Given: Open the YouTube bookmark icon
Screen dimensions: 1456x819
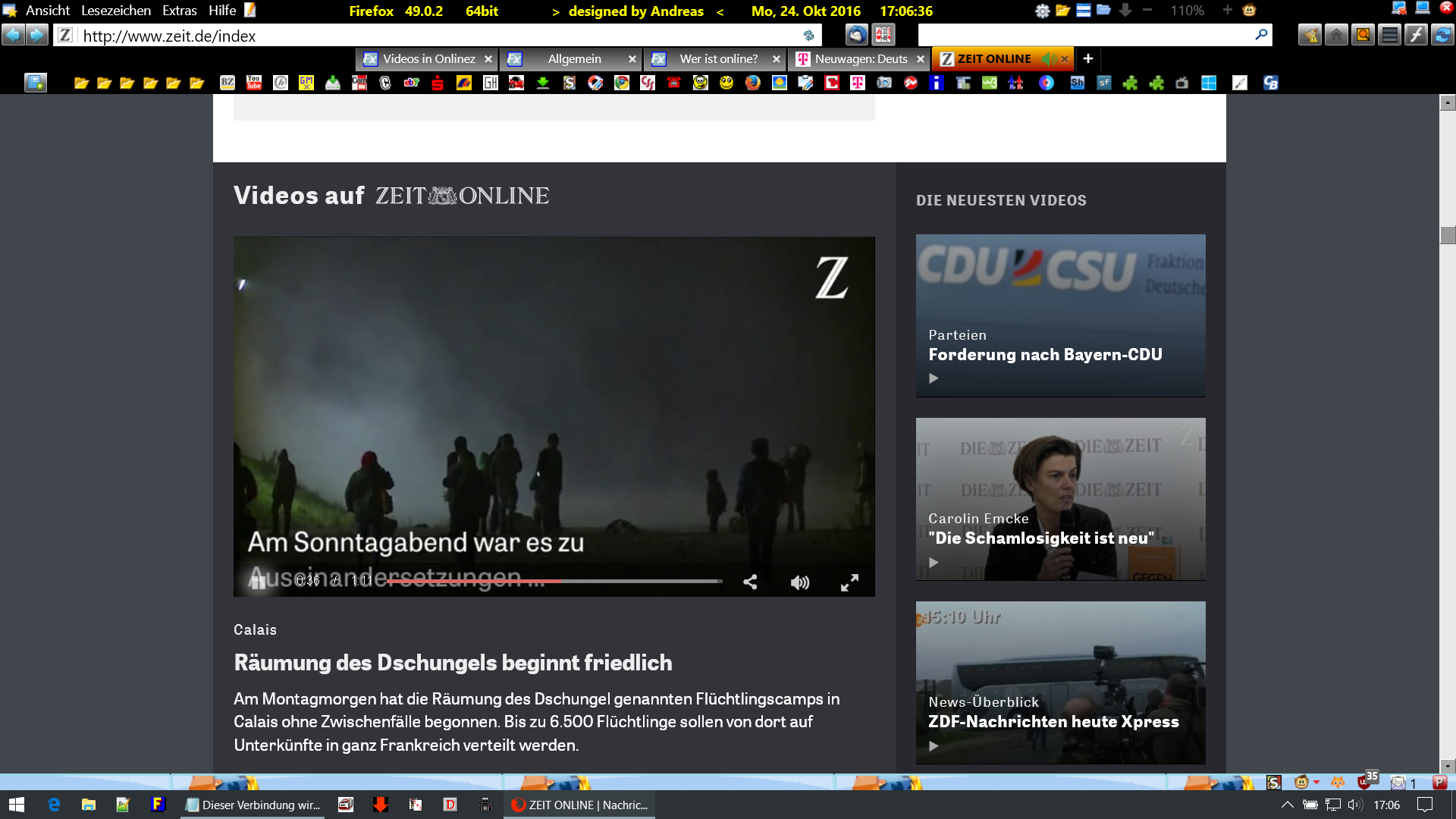Looking at the screenshot, I should click(254, 83).
